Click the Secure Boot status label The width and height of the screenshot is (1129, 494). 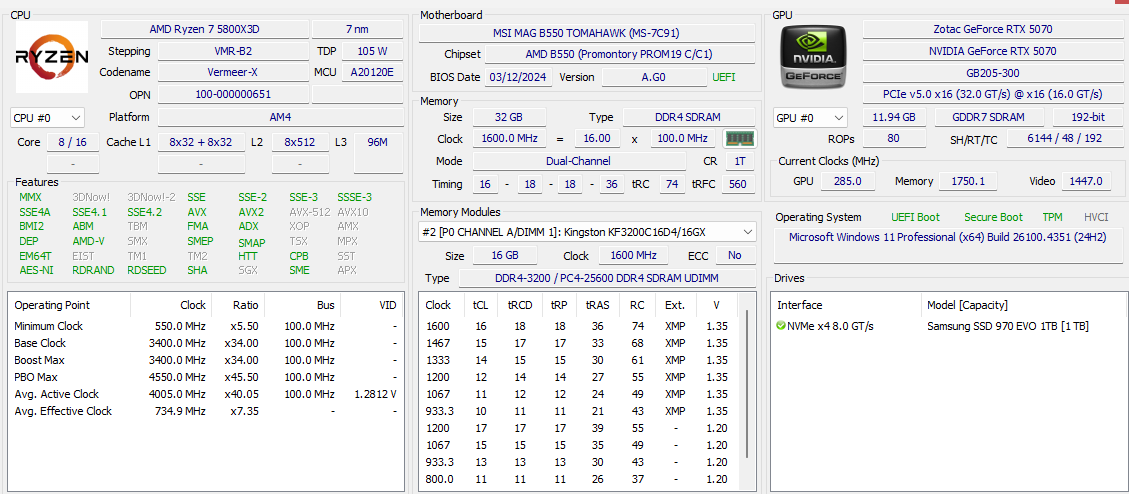click(x=994, y=217)
